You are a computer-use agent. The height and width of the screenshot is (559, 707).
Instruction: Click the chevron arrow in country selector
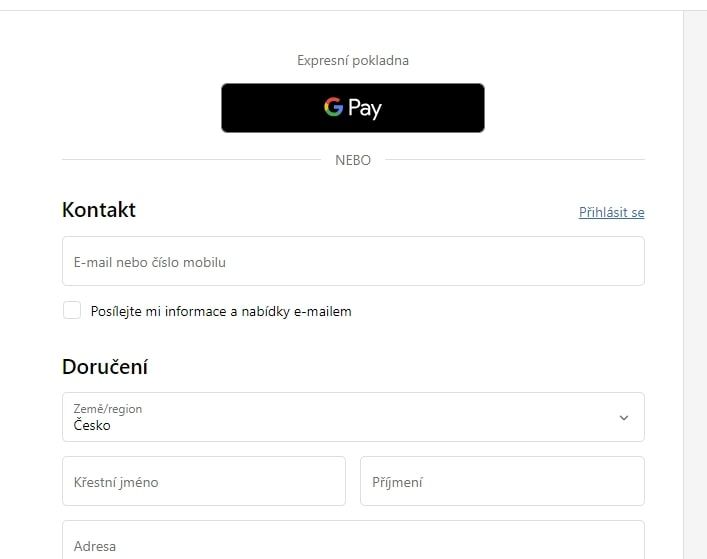pyautogui.click(x=624, y=418)
